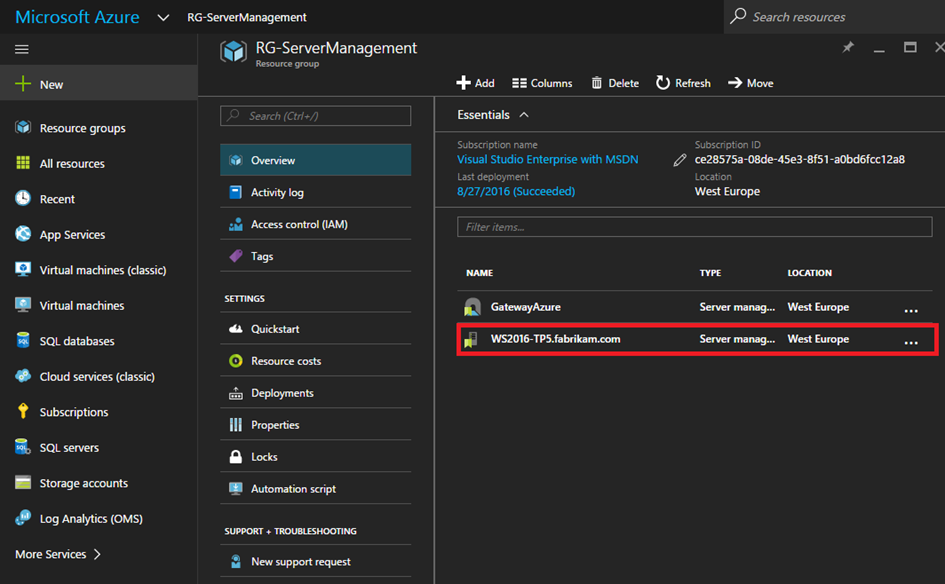Open Properties settings item
This screenshot has height=584, width=945.
[x=315, y=424]
